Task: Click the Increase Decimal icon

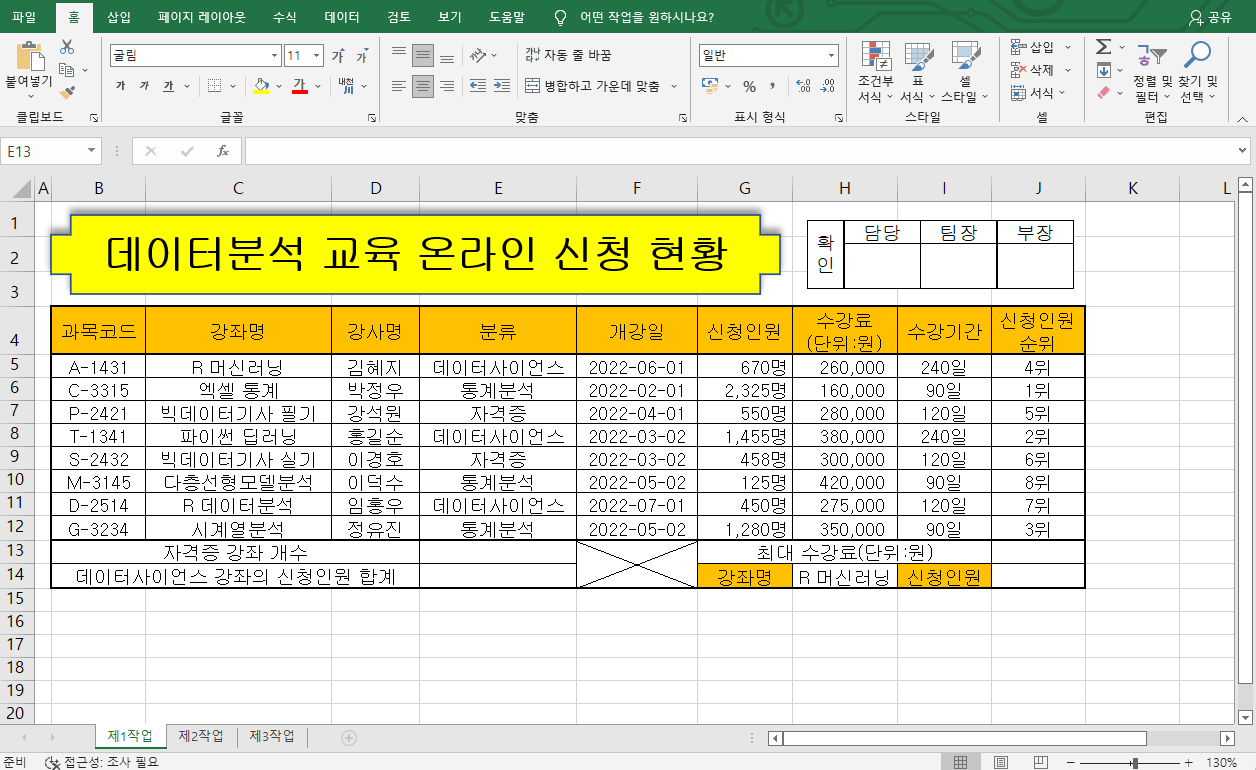Action: coord(802,86)
